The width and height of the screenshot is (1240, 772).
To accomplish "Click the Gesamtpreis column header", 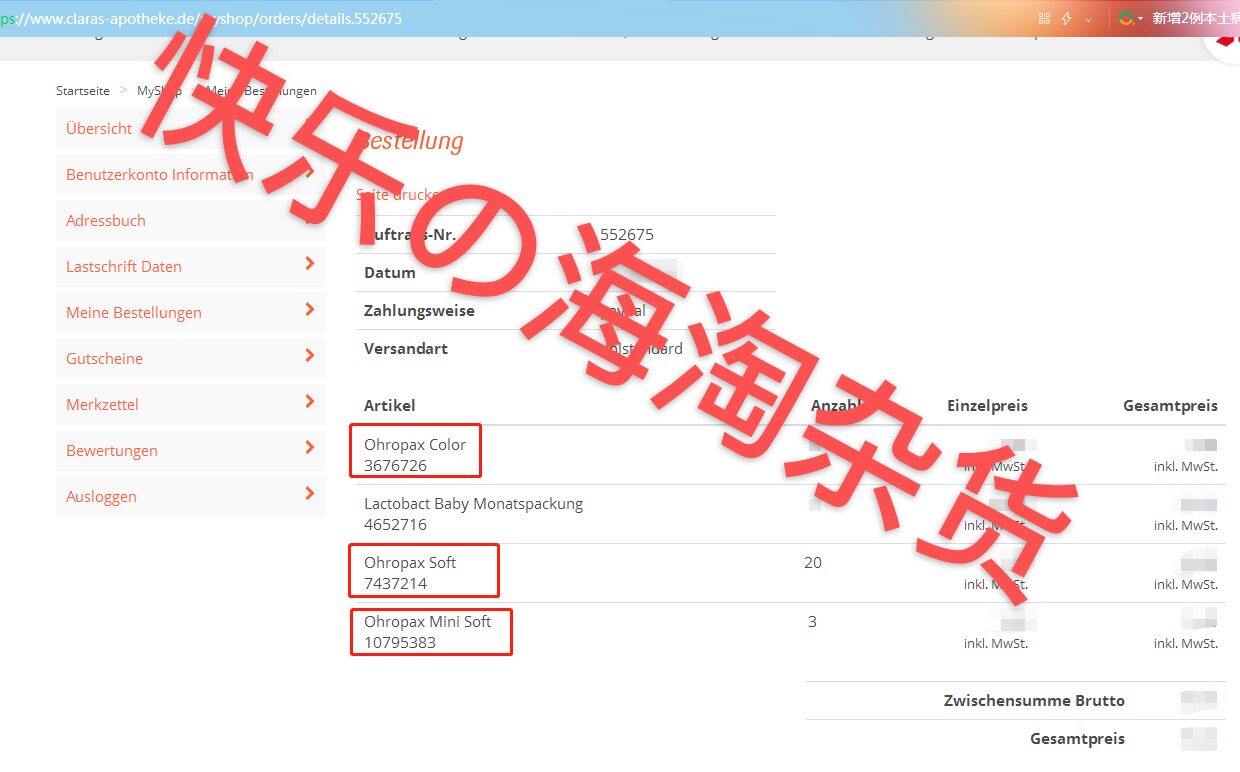I will (1170, 405).
